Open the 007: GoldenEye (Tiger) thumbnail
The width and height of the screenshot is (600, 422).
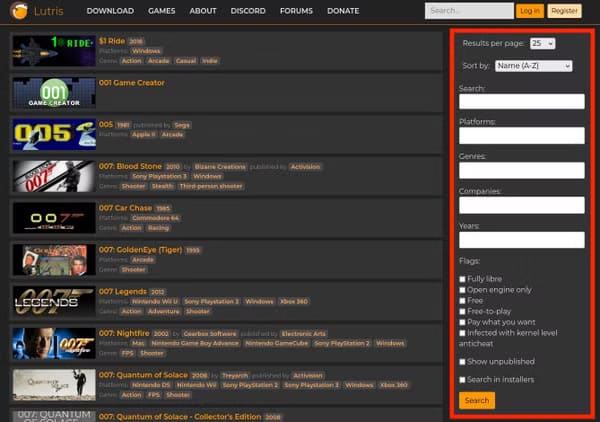54,259
